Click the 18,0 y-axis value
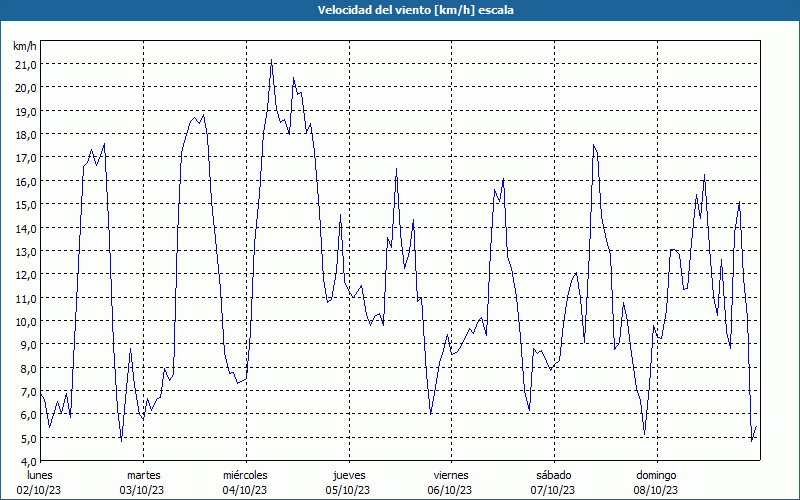This screenshot has width=800, height=500. coord(26,135)
